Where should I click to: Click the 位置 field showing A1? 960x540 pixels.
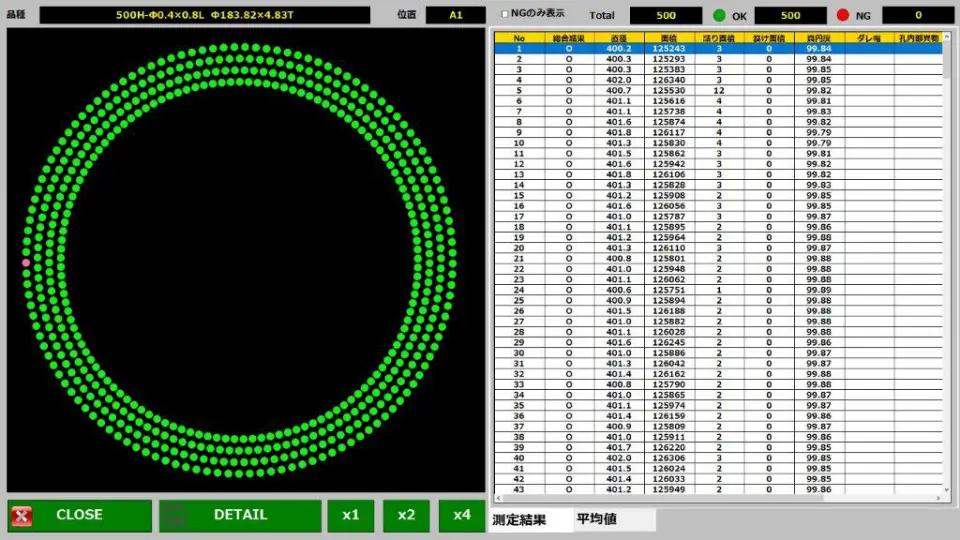pos(456,15)
